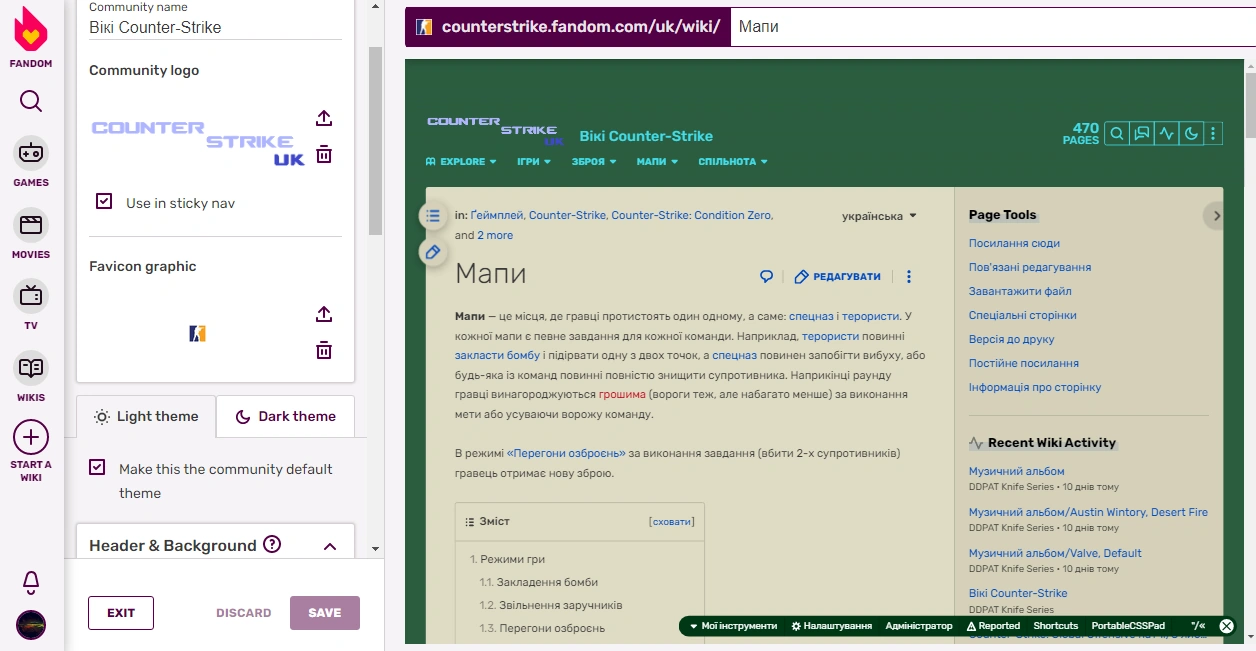Open Reported in bottom toolbar
1256x651 pixels.
coord(993,626)
